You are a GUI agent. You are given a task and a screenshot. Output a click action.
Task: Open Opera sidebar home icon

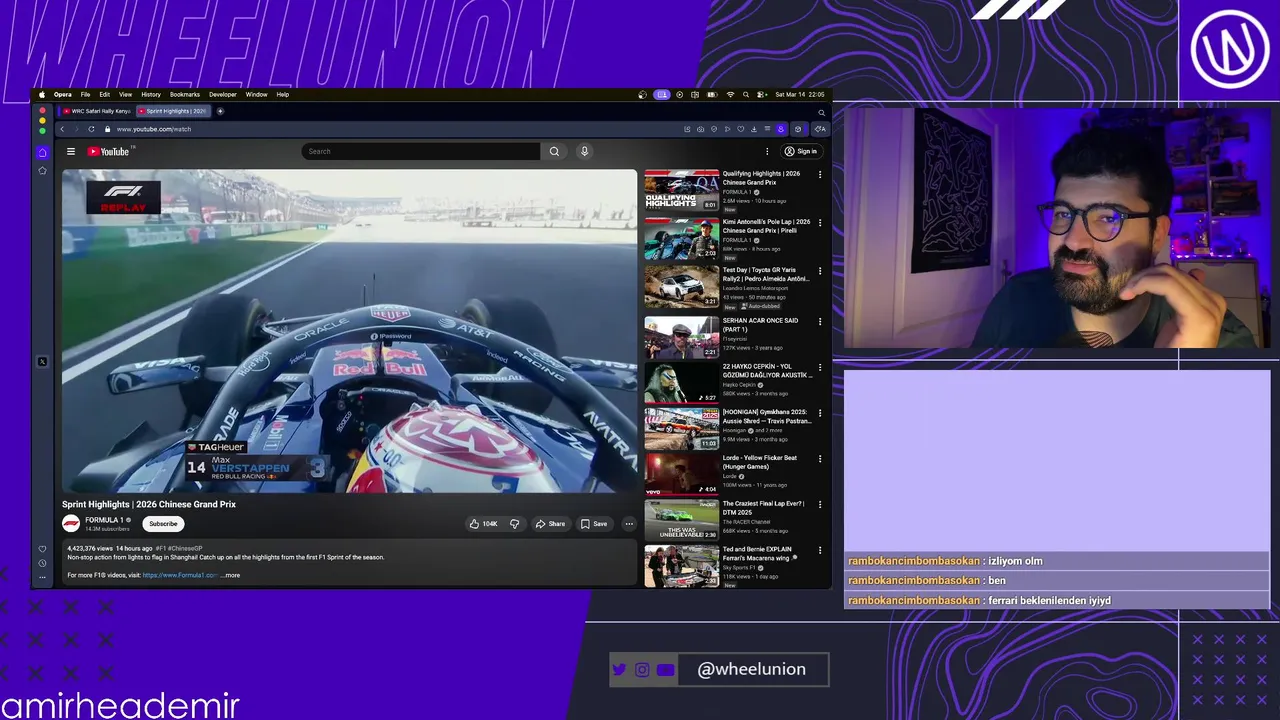point(42,152)
